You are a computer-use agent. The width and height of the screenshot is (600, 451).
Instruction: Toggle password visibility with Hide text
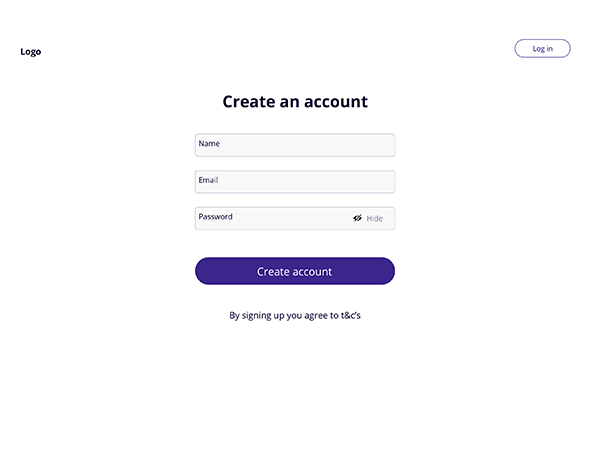click(x=374, y=218)
